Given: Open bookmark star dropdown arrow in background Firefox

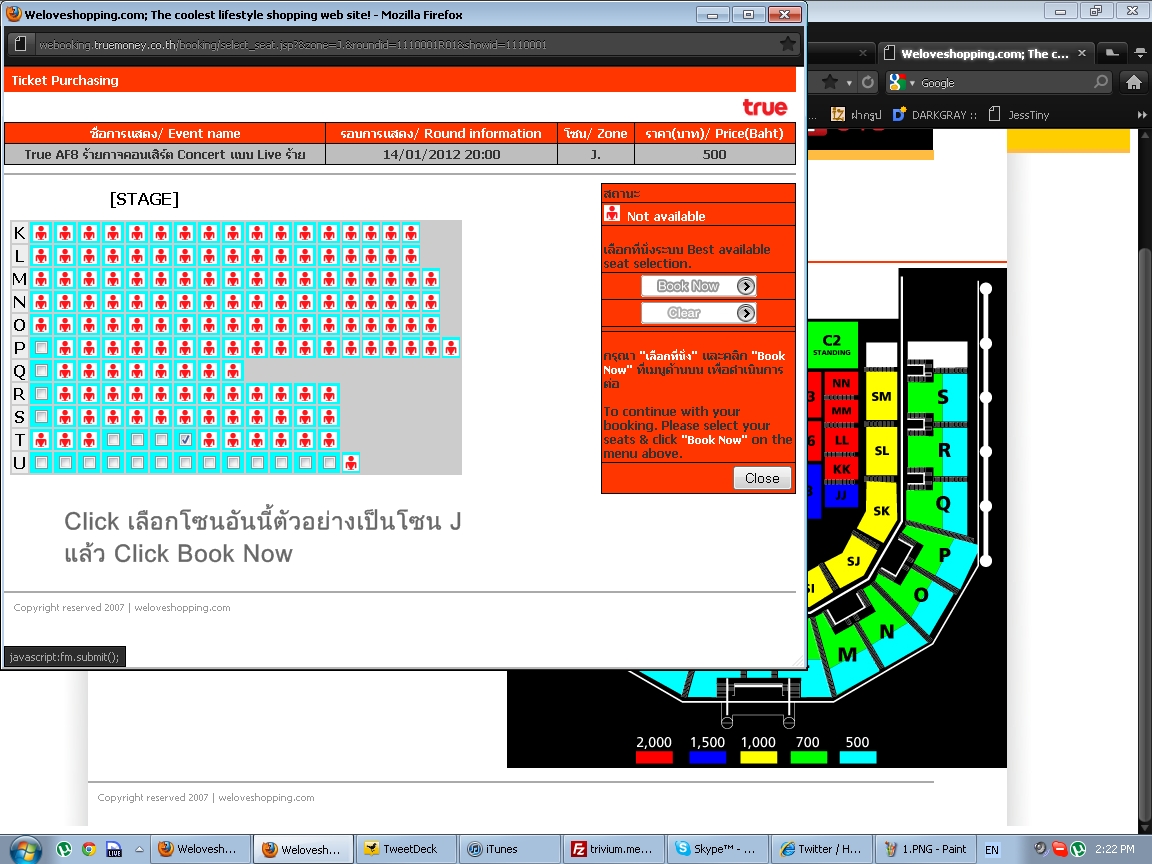Looking at the screenshot, I should tap(849, 83).
